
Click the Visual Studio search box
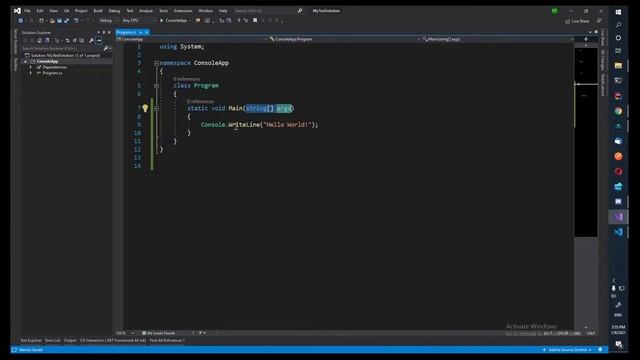click(268, 11)
